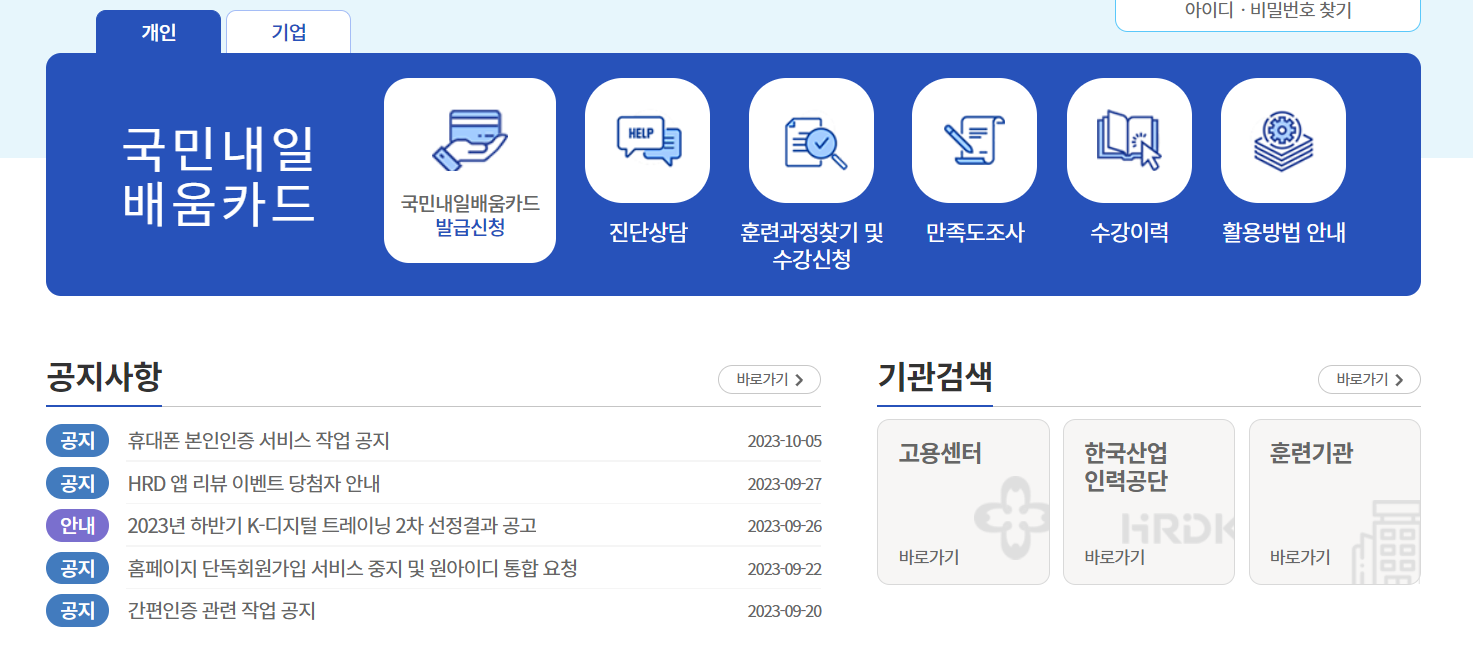
Task: Click the 진단상담 HELP speech bubble icon
Action: 647,140
